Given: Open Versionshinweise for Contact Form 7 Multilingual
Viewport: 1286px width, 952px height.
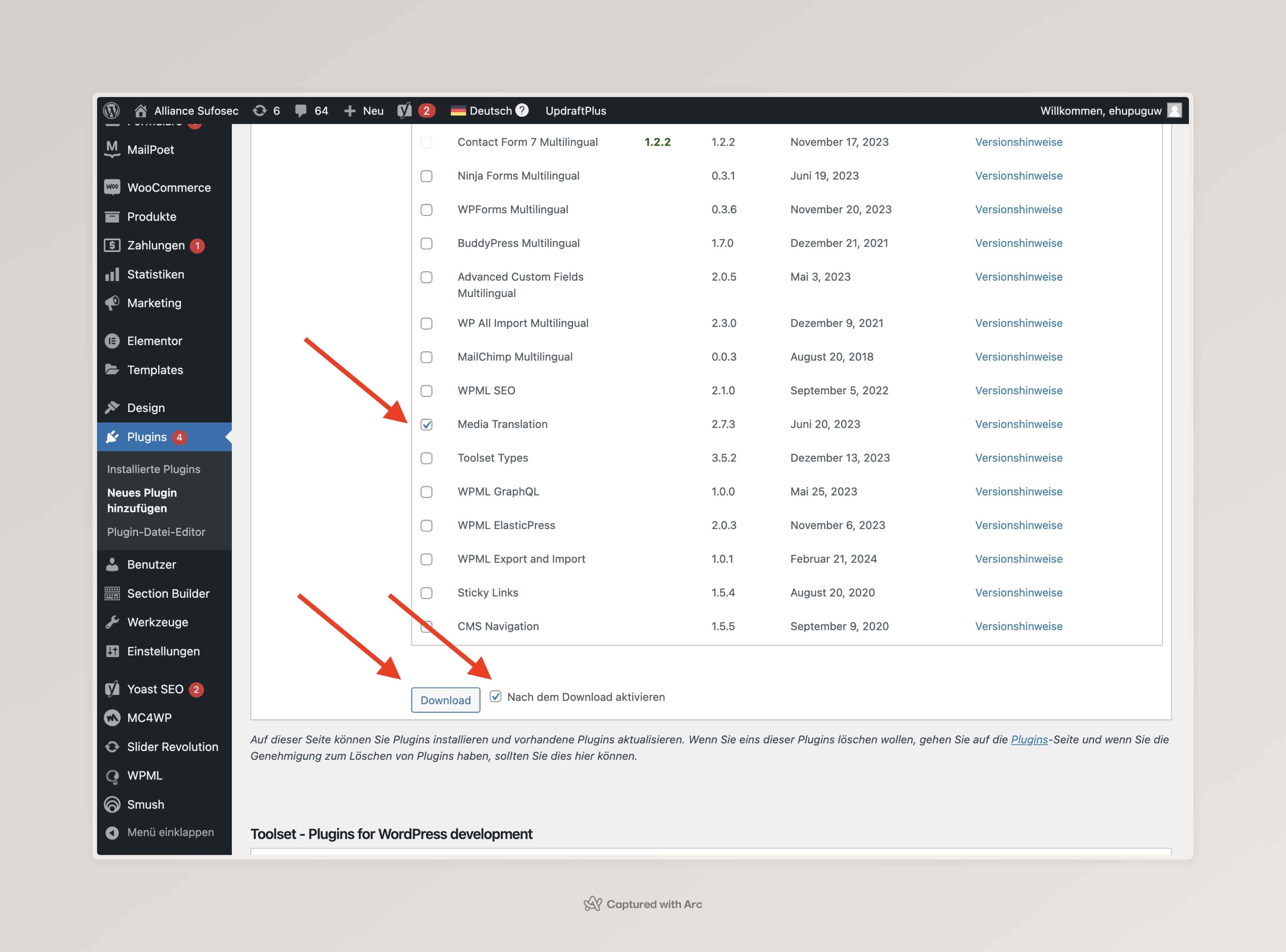Looking at the screenshot, I should point(1019,142).
